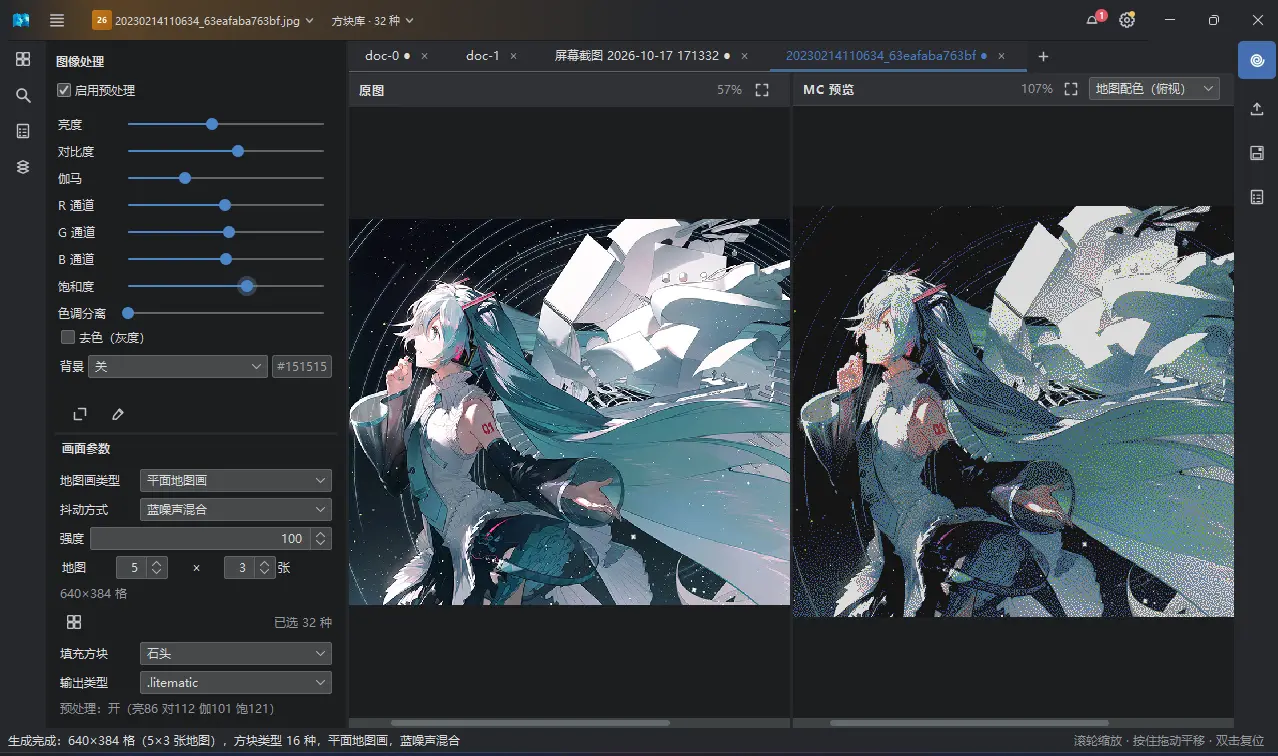Open the 背景 dropdown set to 关

[x=177, y=366]
